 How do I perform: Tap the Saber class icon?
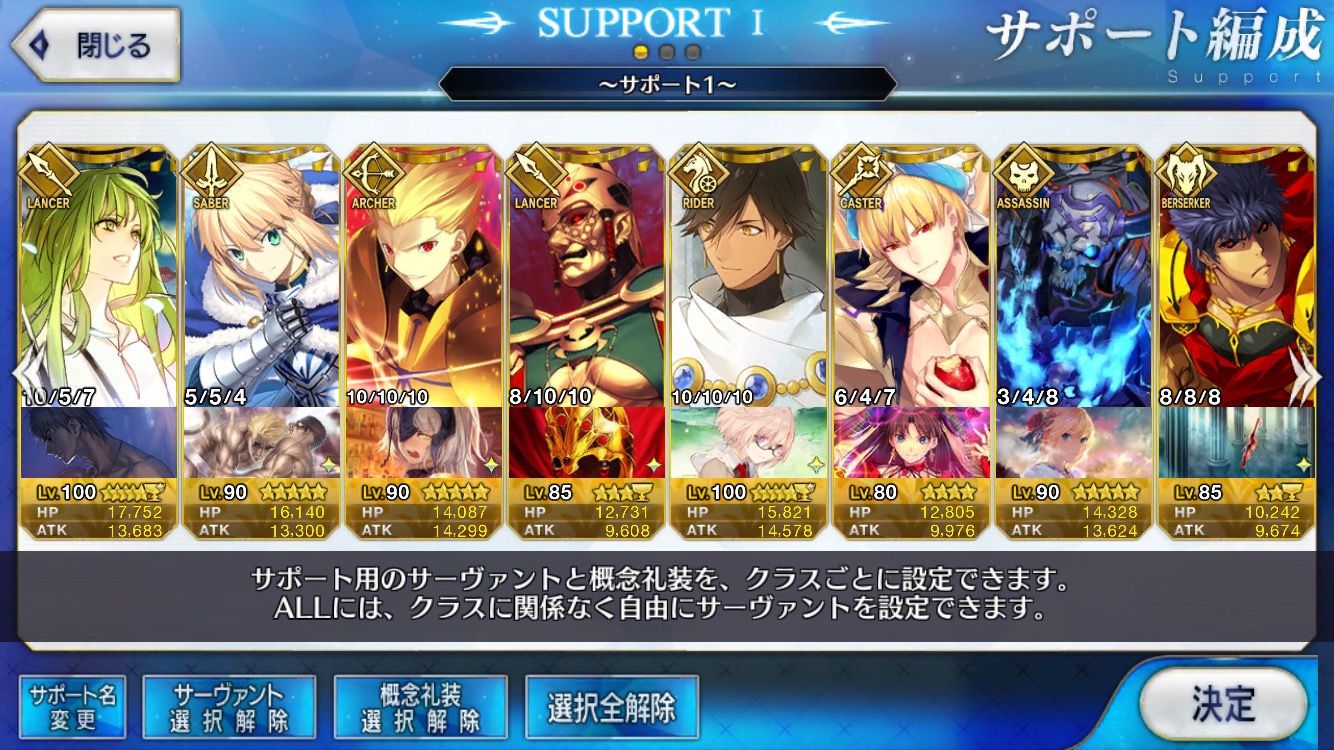211,171
